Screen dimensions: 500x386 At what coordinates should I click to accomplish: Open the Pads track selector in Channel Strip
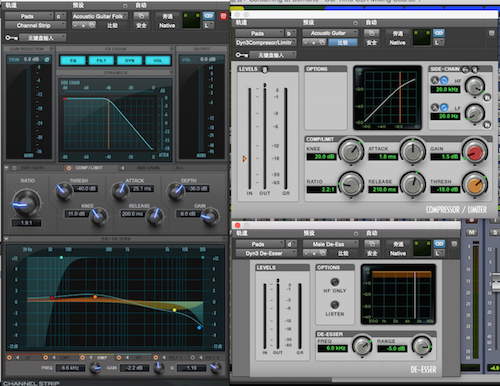pyautogui.click(x=29, y=16)
